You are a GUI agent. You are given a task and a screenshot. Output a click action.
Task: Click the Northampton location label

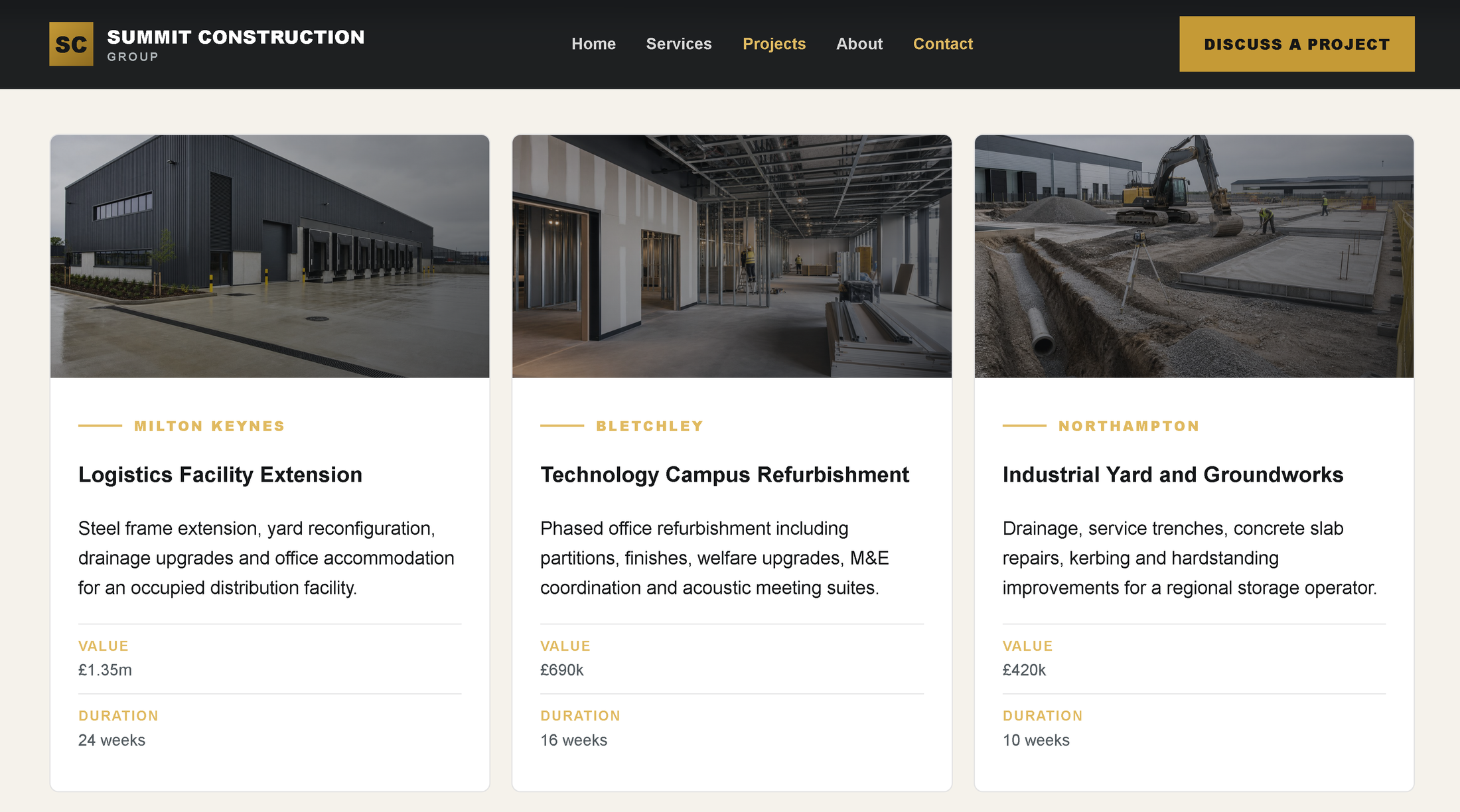point(1129,426)
